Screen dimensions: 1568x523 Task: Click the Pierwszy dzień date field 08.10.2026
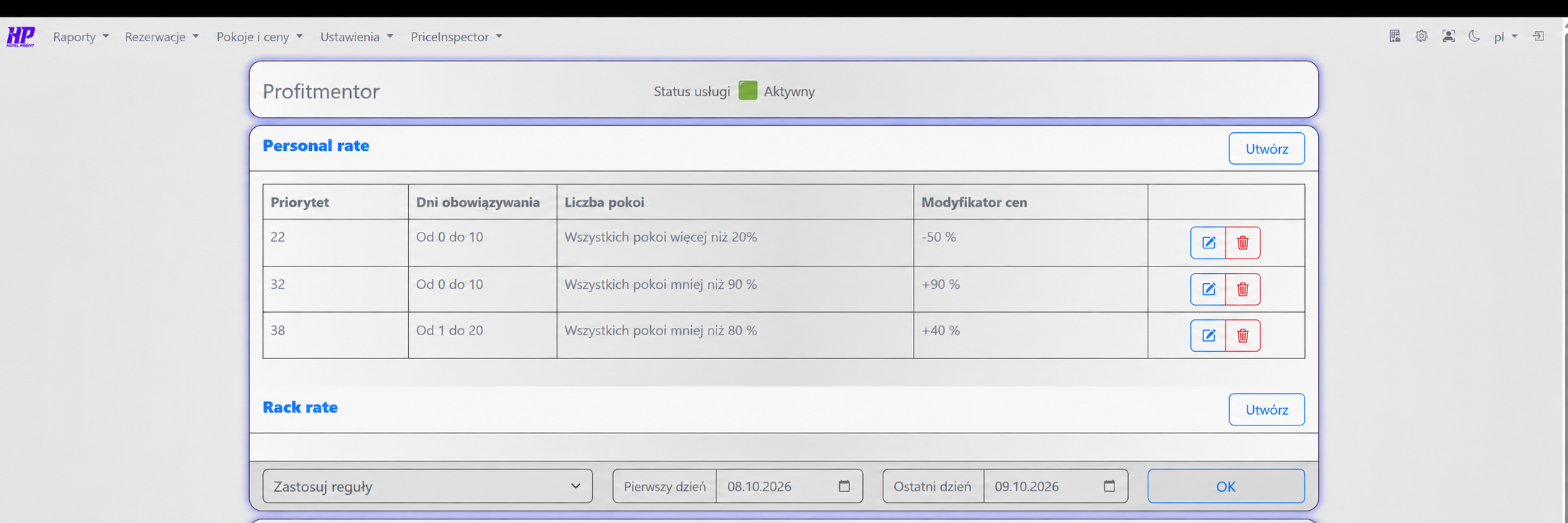[x=789, y=486]
